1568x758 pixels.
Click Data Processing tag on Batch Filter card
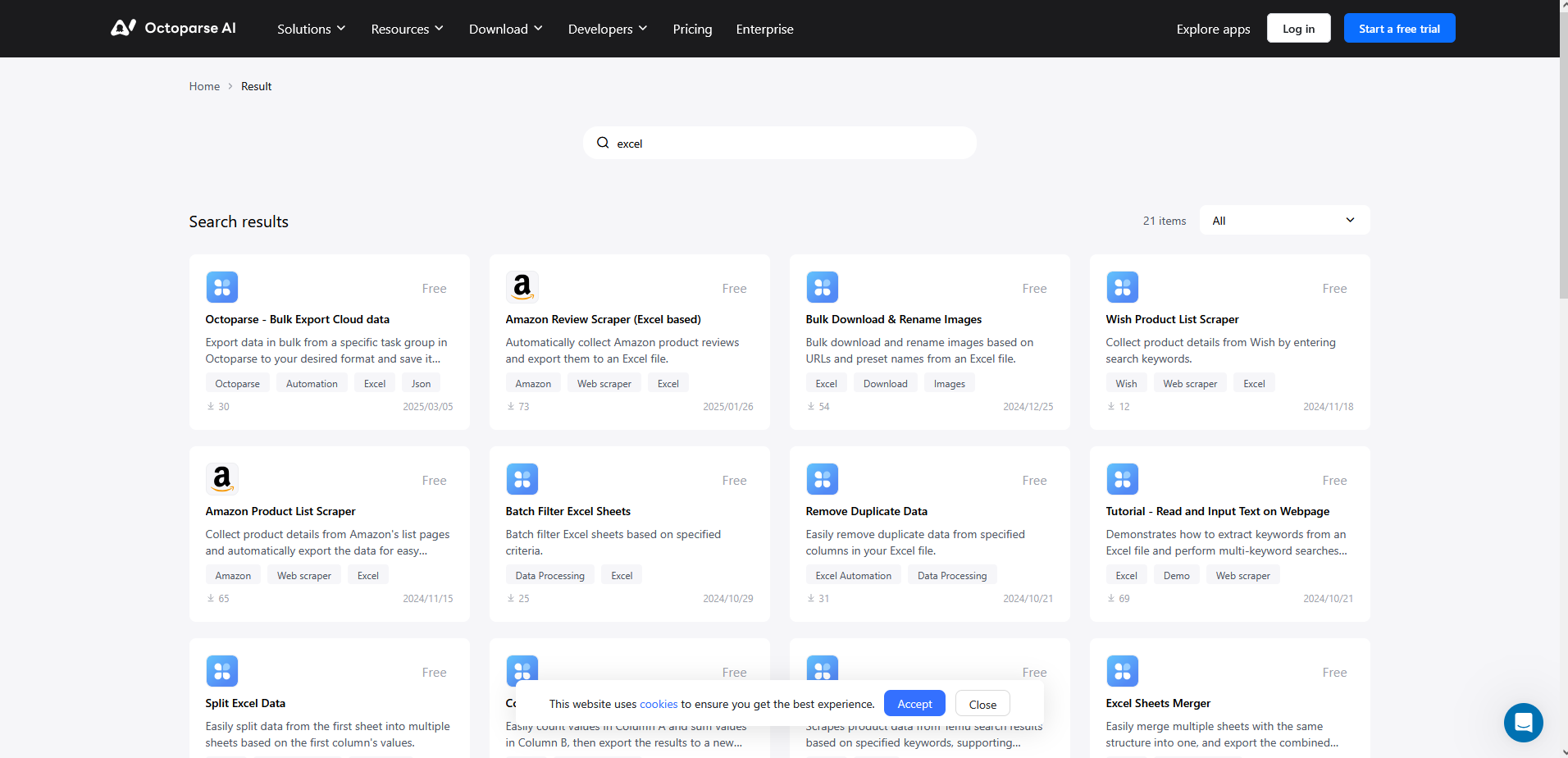click(x=549, y=575)
